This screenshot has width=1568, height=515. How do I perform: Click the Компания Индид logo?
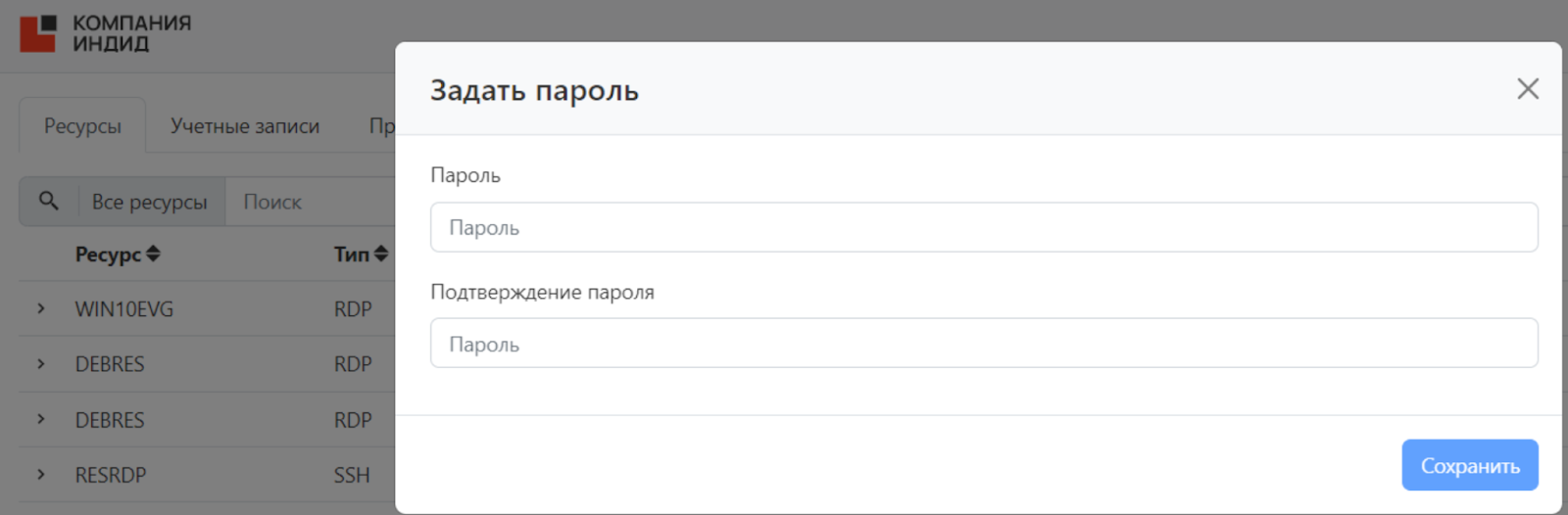tap(105, 33)
